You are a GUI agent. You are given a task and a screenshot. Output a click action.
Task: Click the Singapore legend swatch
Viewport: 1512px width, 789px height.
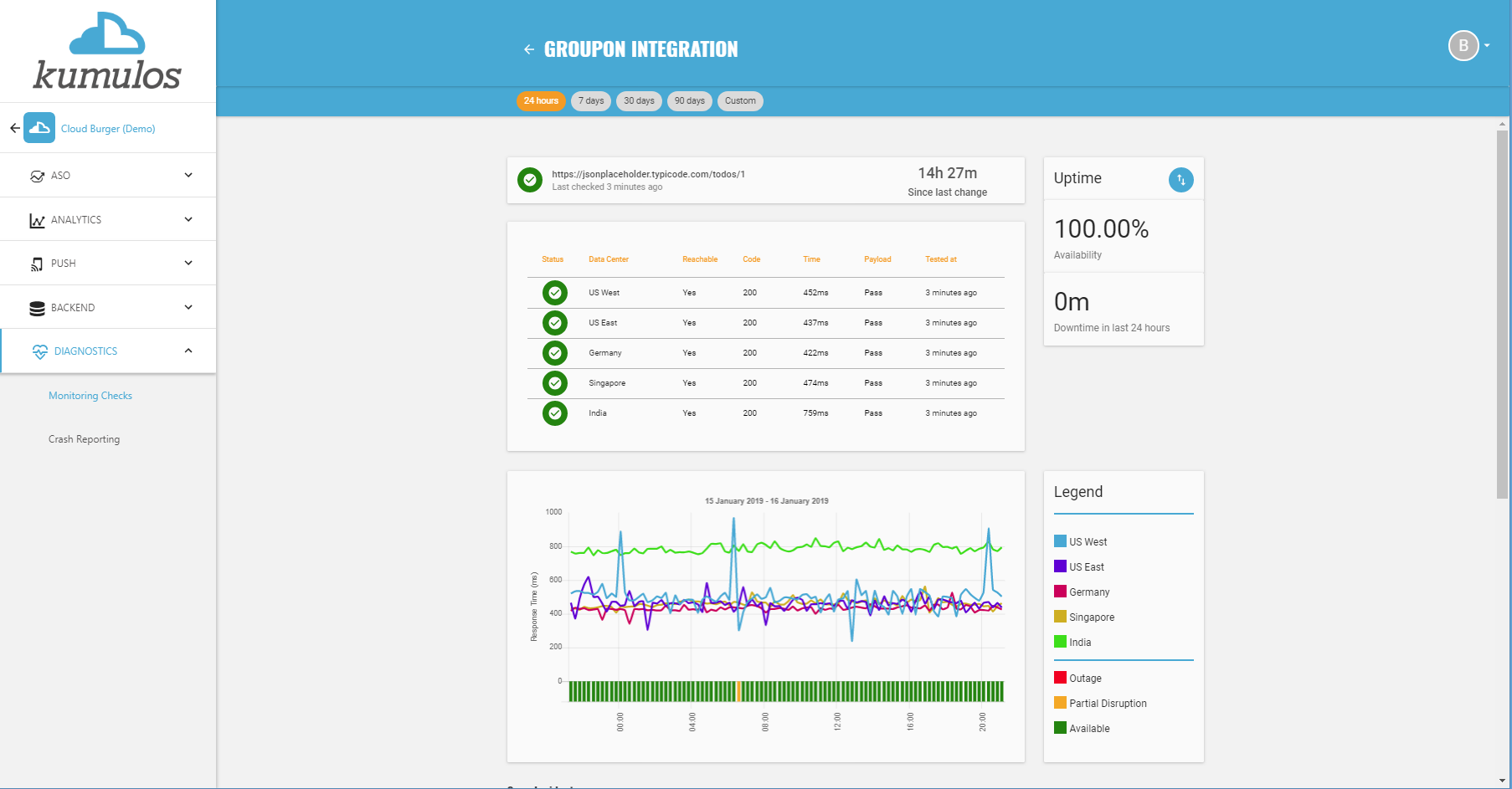pyautogui.click(x=1060, y=617)
